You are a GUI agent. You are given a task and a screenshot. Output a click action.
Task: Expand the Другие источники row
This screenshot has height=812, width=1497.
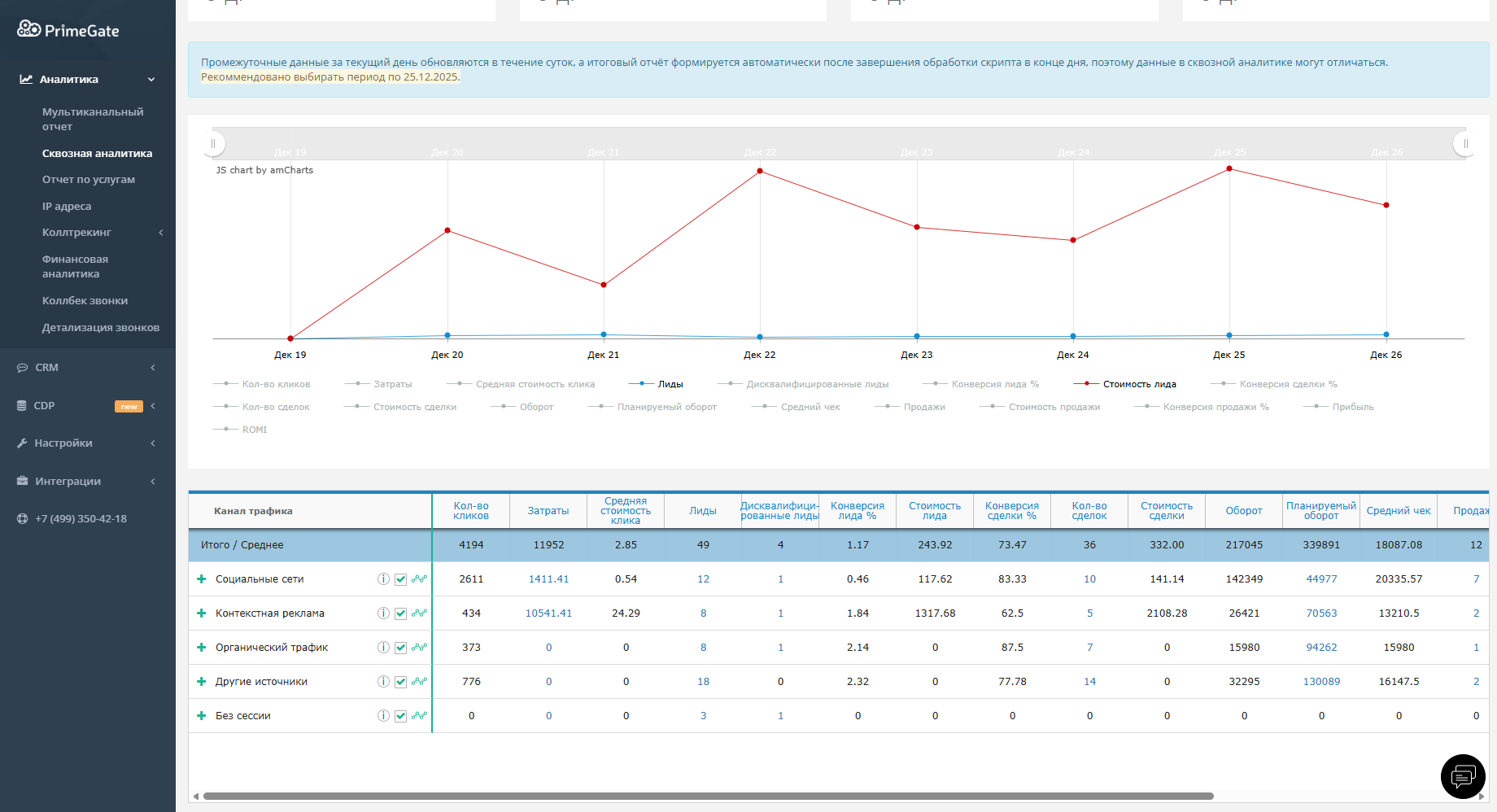[x=201, y=682]
